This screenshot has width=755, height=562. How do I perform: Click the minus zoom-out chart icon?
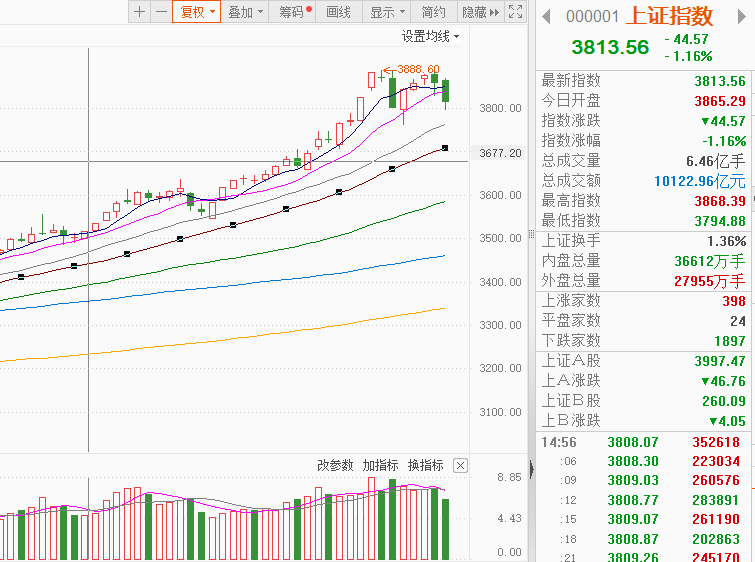[160, 12]
